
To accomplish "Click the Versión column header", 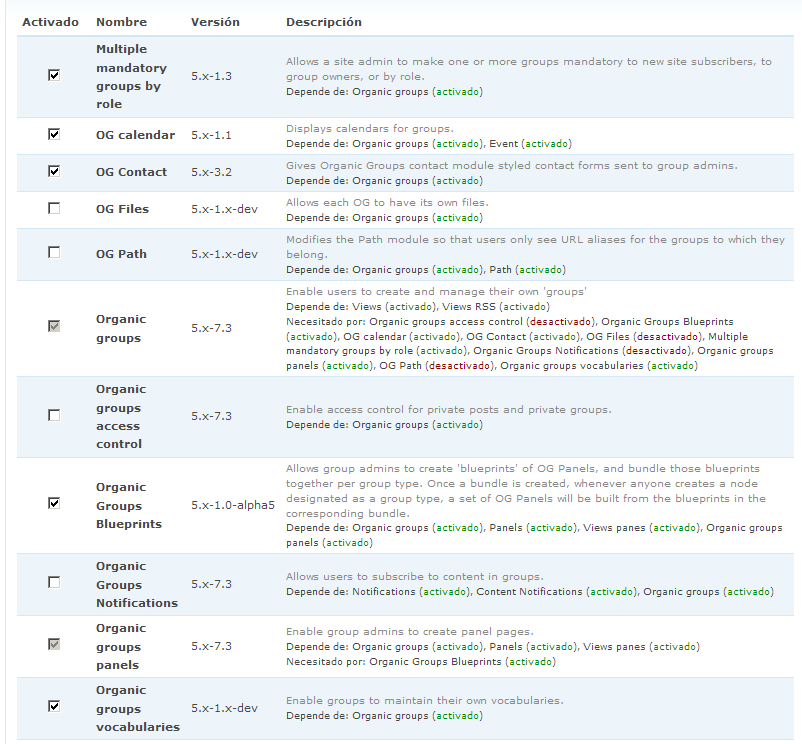I will [x=215, y=22].
